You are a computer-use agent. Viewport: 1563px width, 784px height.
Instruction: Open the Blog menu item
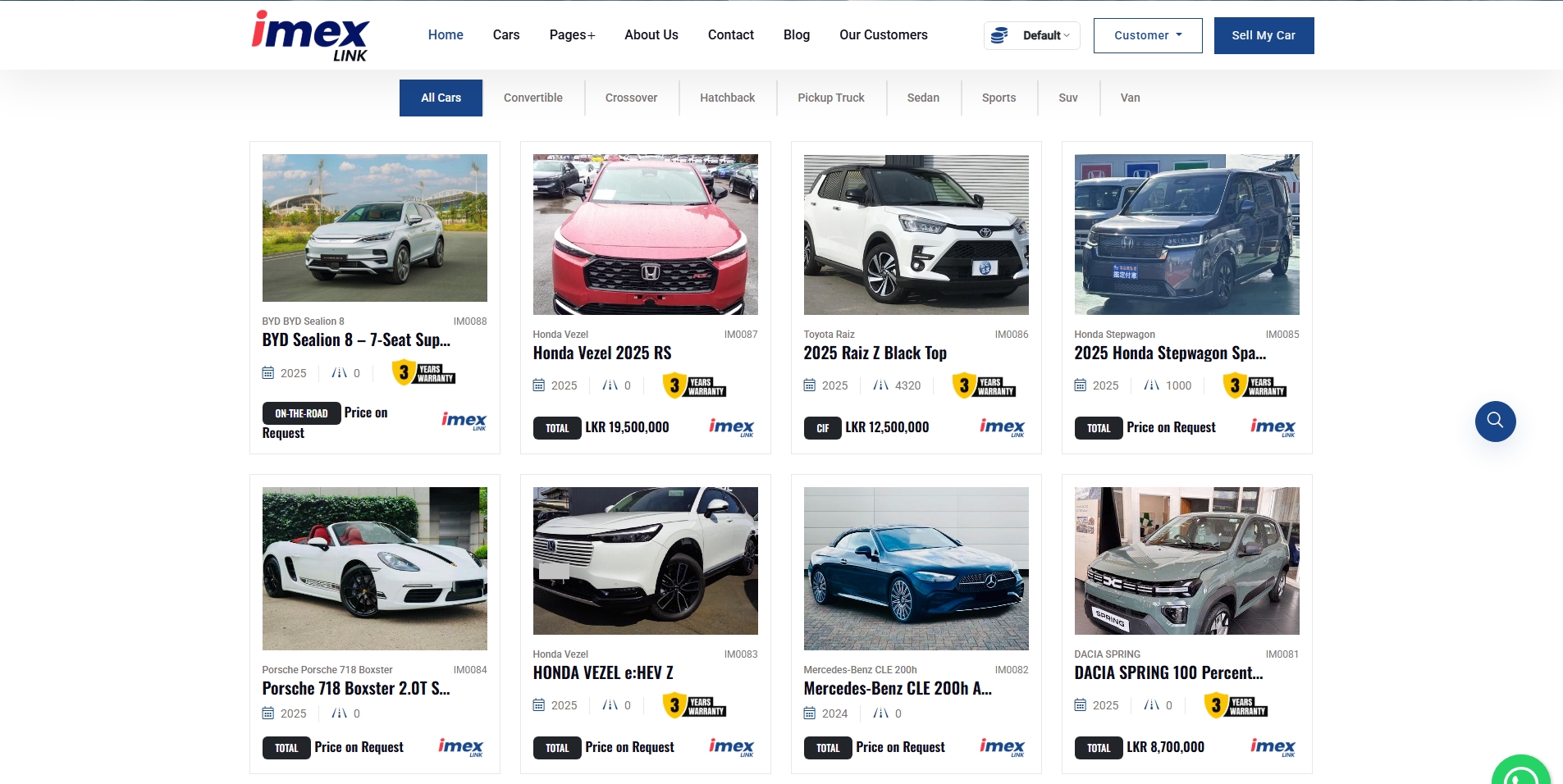click(x=796, y=34)
